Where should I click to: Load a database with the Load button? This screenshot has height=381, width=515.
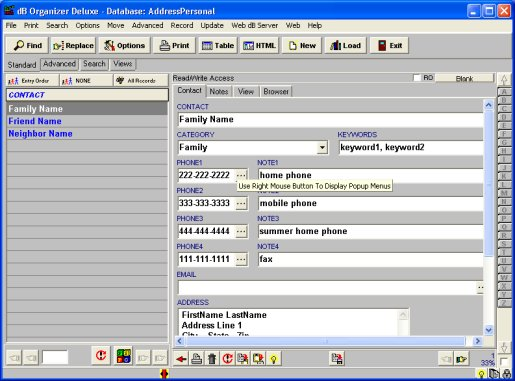pos(346,45)
